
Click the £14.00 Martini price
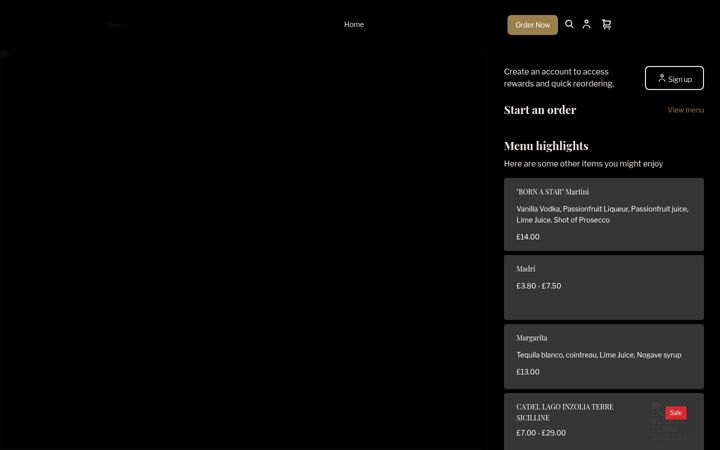pos(528,237)
